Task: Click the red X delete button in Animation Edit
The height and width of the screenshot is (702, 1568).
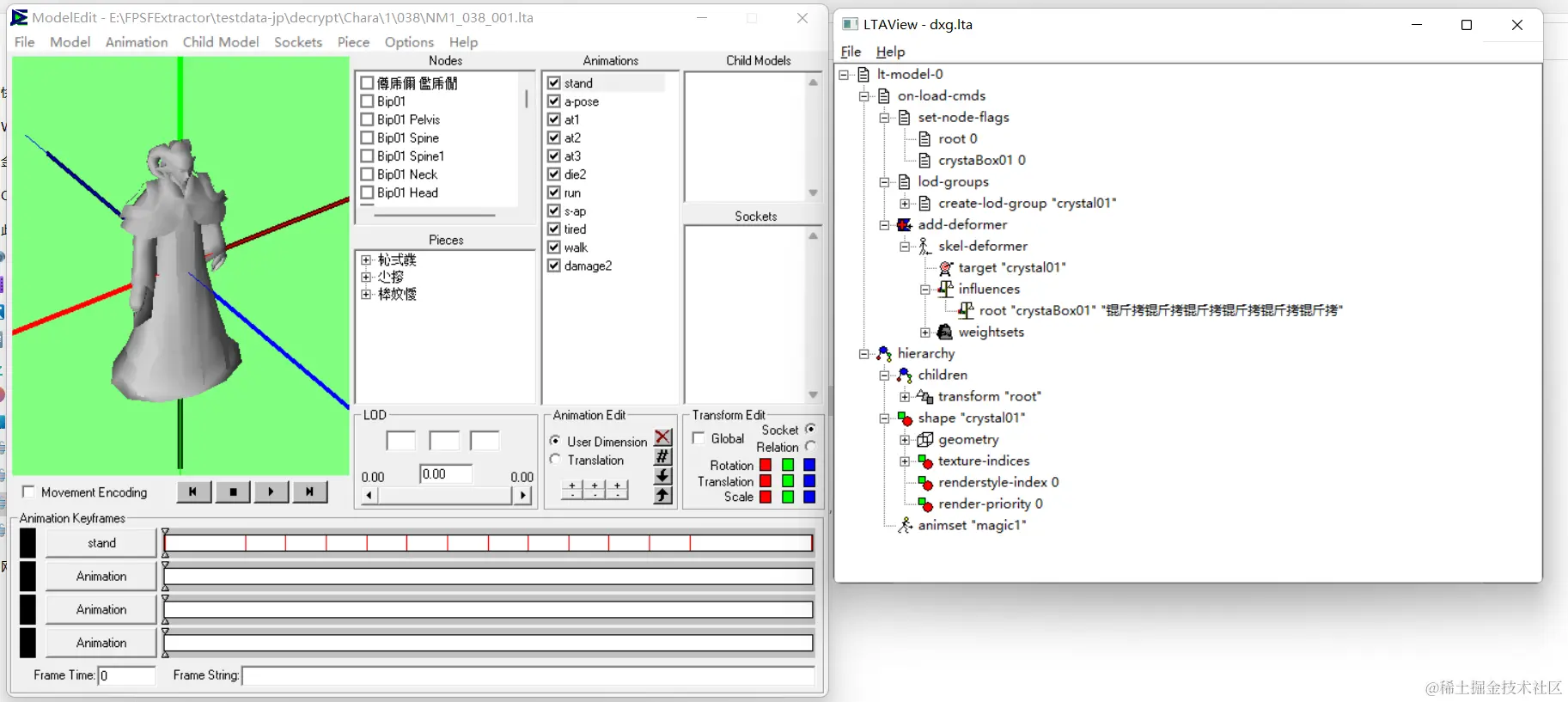Action: (662, 437)
